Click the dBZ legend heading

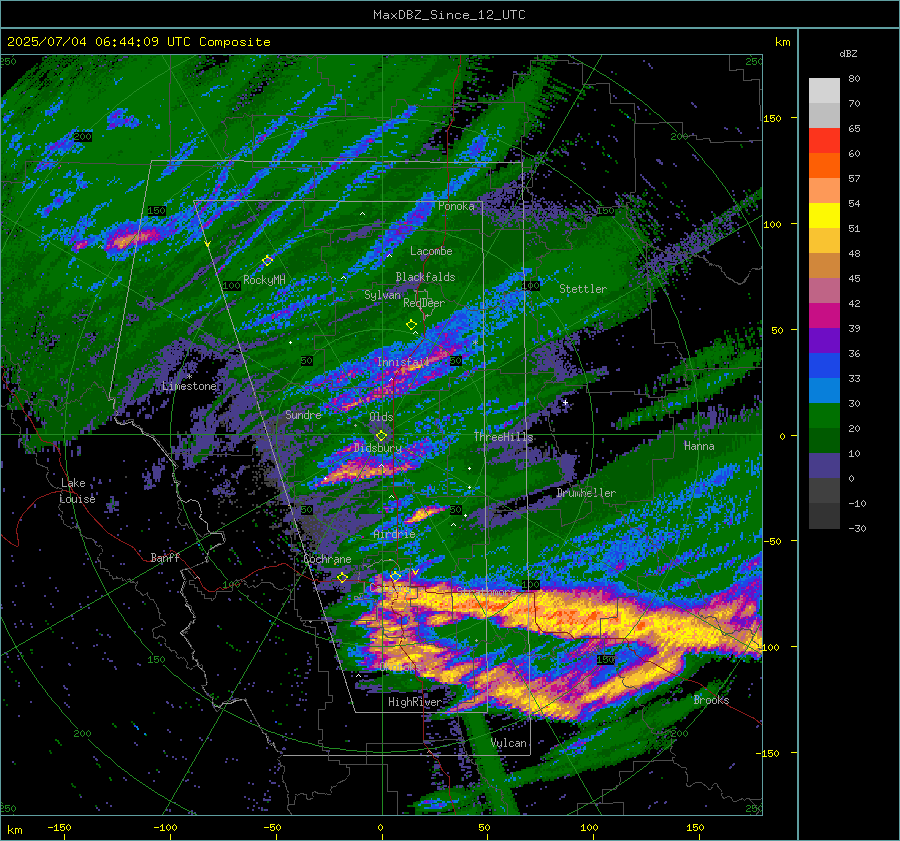coord(848,54)
